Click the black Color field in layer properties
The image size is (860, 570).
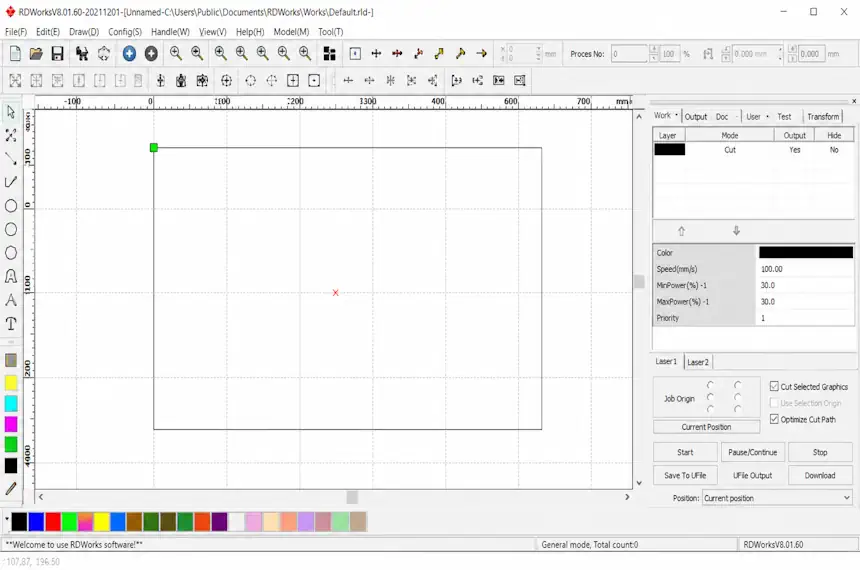click(806, 252)
